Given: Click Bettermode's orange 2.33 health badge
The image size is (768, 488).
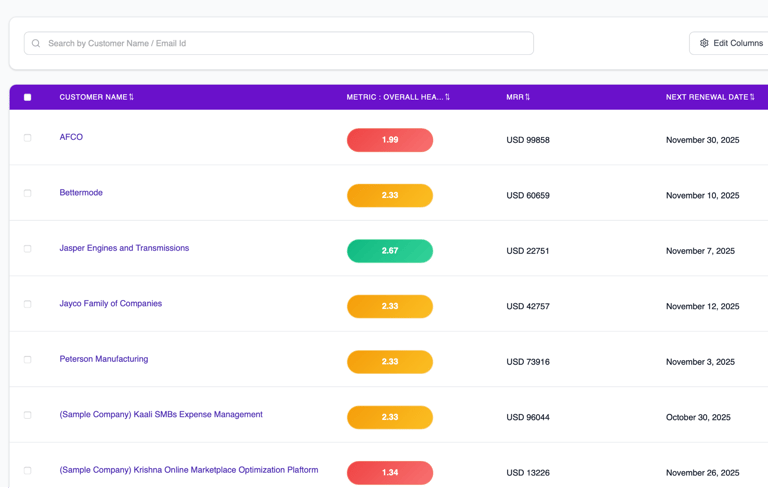Looking at the screenshot, I should click(x=390, y=196).
